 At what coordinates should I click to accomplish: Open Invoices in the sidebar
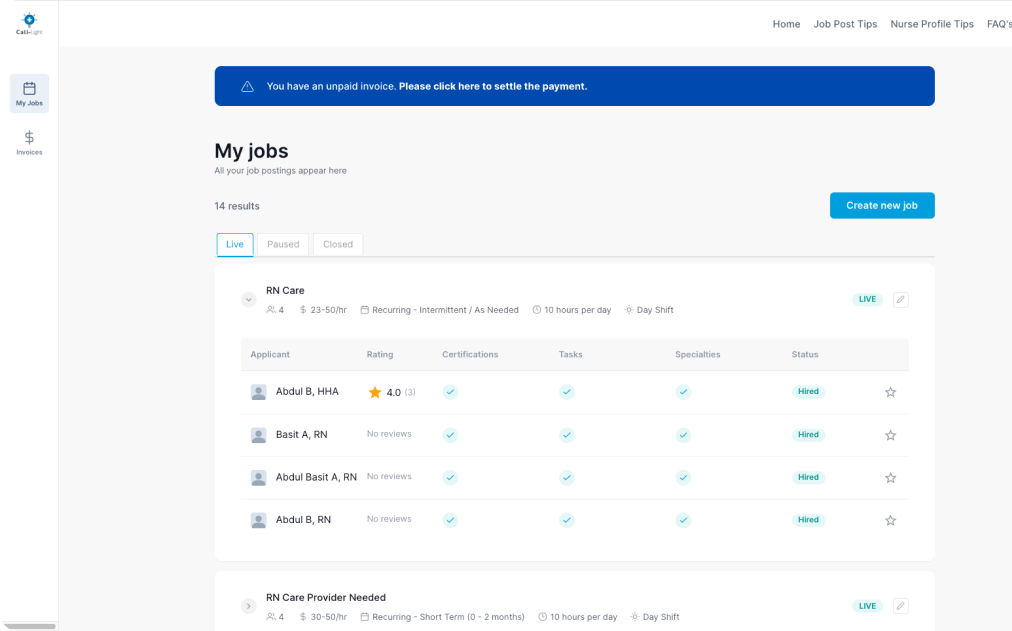29,143
